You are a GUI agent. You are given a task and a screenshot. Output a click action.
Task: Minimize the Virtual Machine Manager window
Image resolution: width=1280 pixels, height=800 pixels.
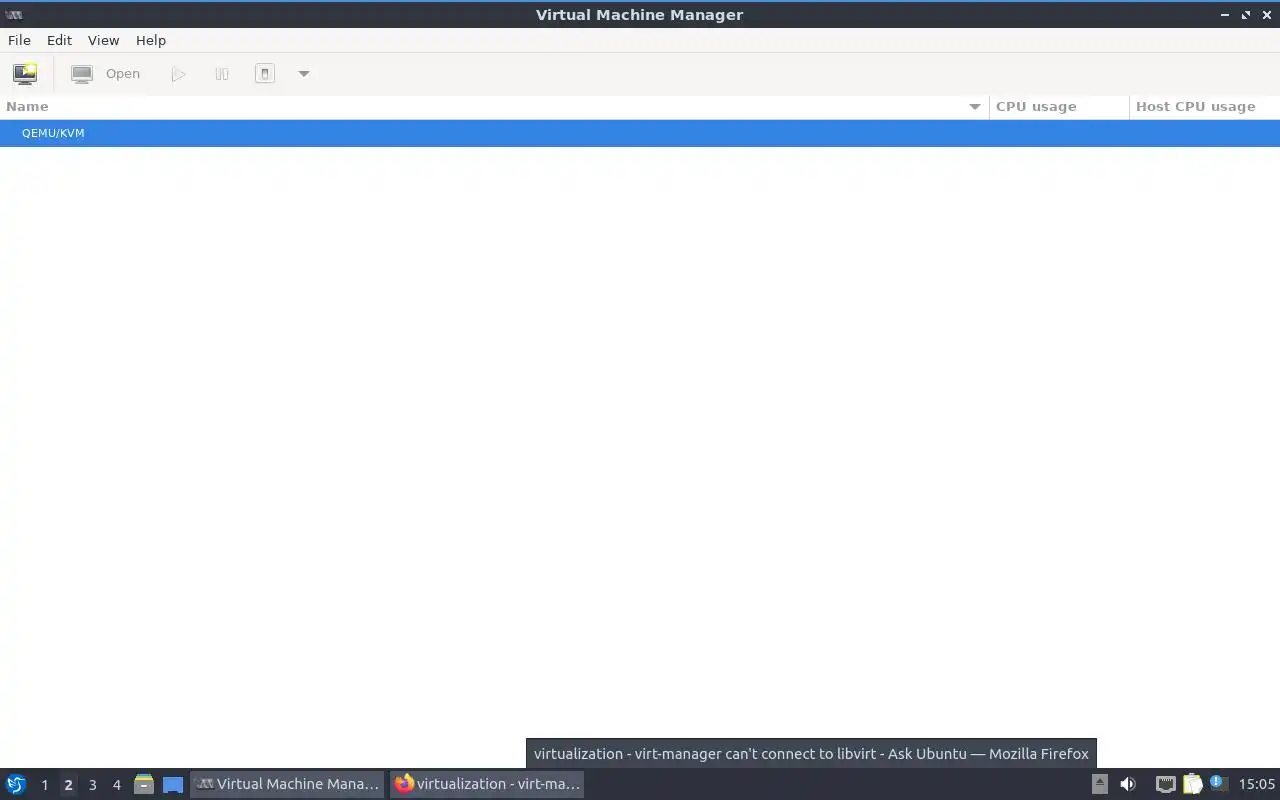[1225, 15]
